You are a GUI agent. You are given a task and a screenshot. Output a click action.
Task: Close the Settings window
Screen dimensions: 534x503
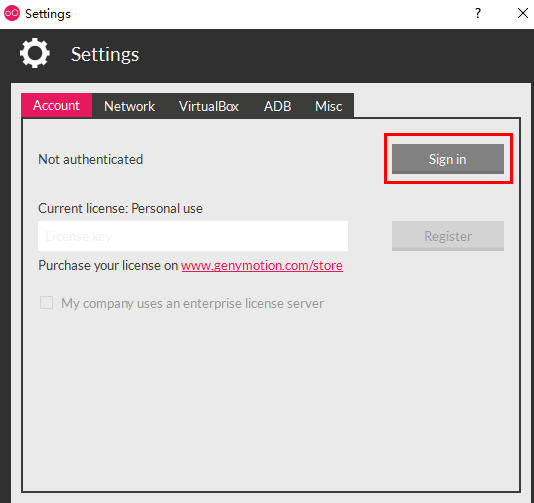point(522,13)
